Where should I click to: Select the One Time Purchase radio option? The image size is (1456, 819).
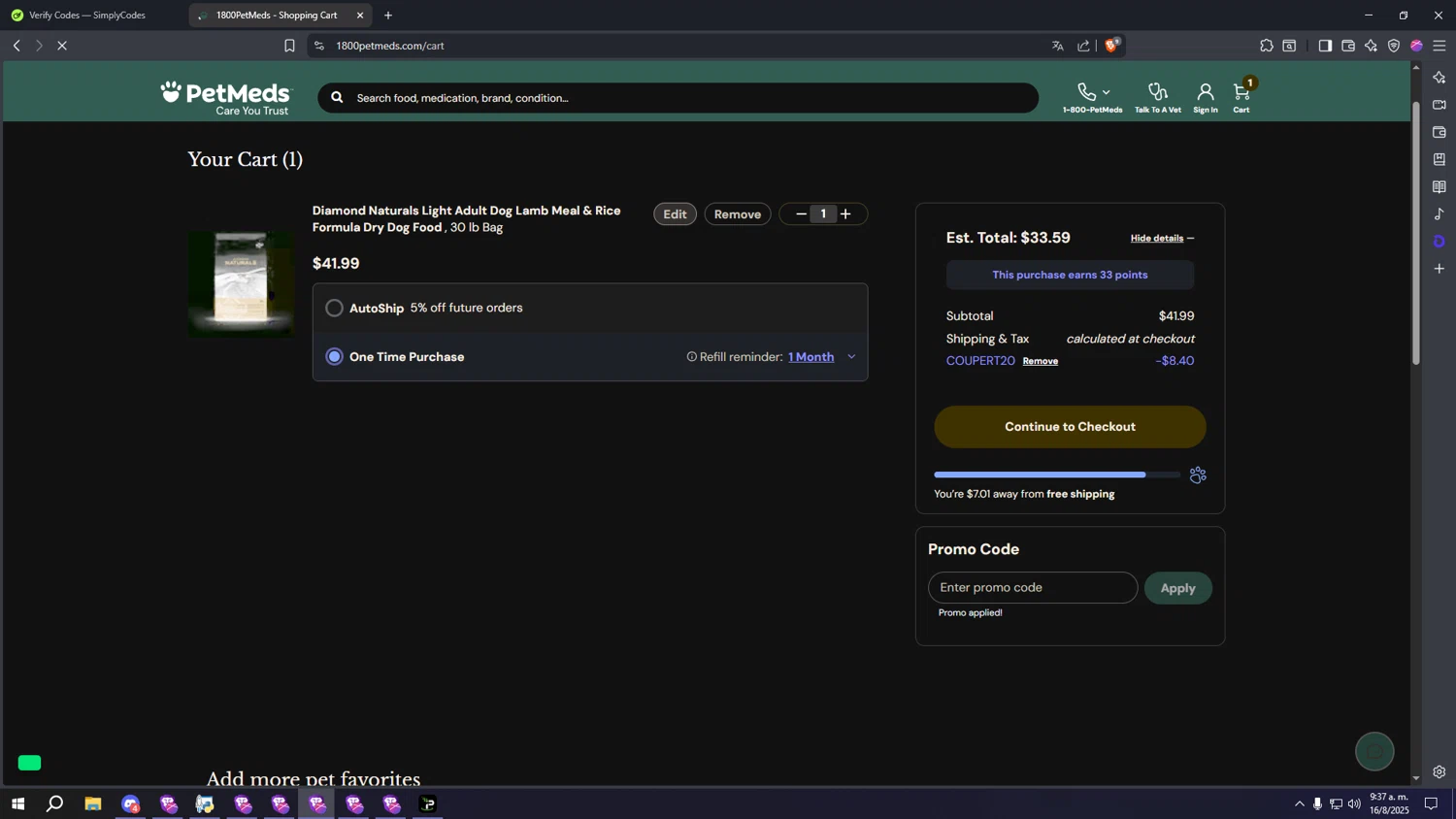(x=334, y=357)
